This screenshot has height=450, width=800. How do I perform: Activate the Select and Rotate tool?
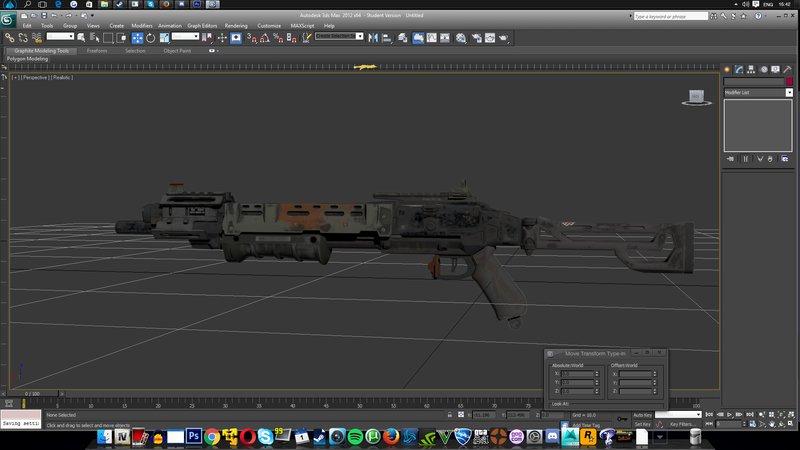(151, 37)
